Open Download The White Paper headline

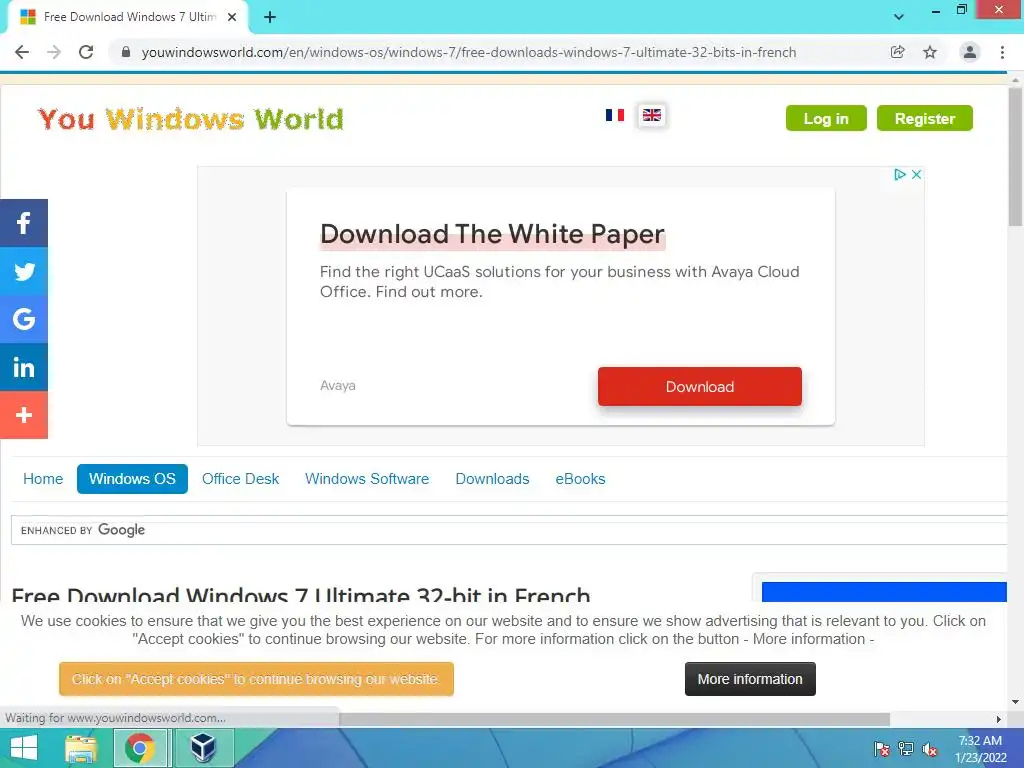[x=492, y=234]
